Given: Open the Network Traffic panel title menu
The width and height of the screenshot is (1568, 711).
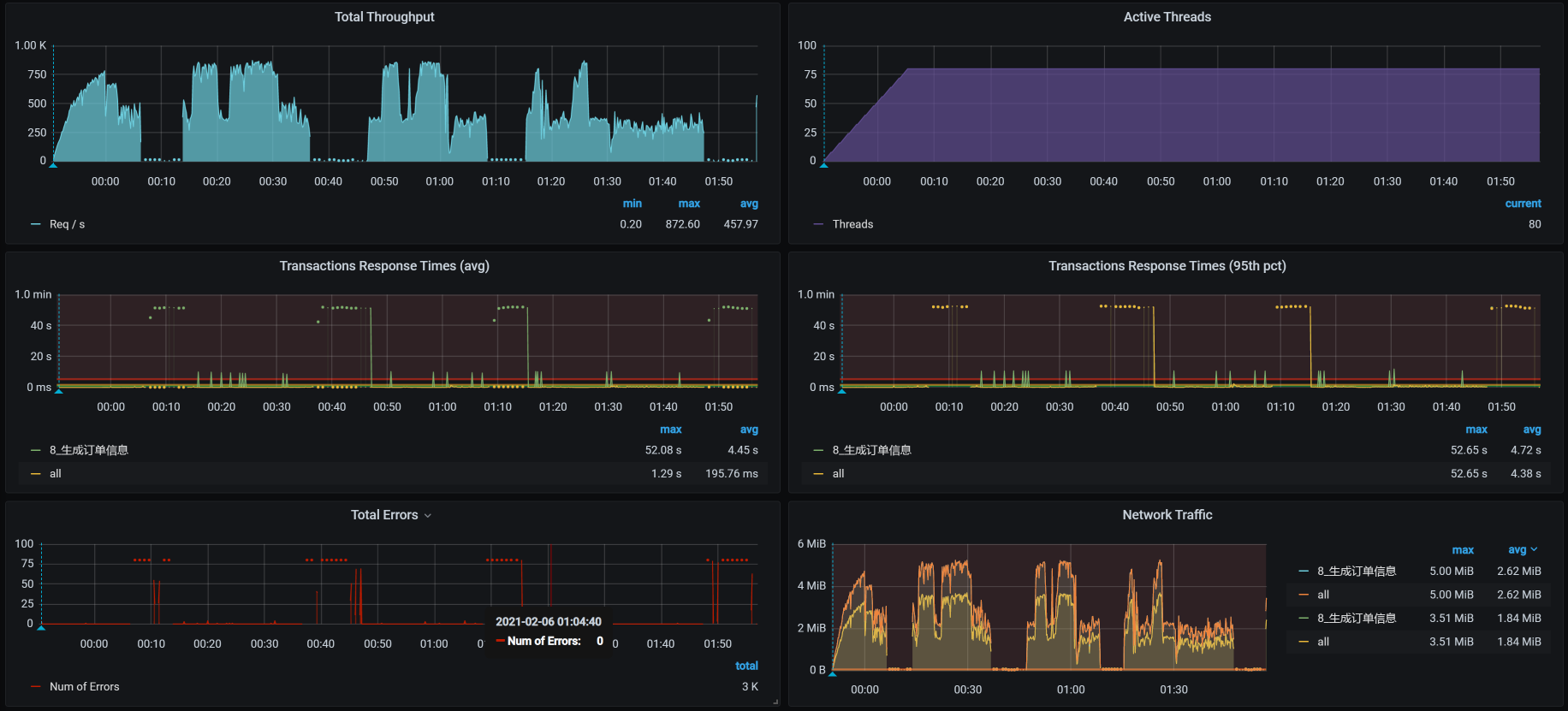Looking at the screenshot, I should [1167, 515].
